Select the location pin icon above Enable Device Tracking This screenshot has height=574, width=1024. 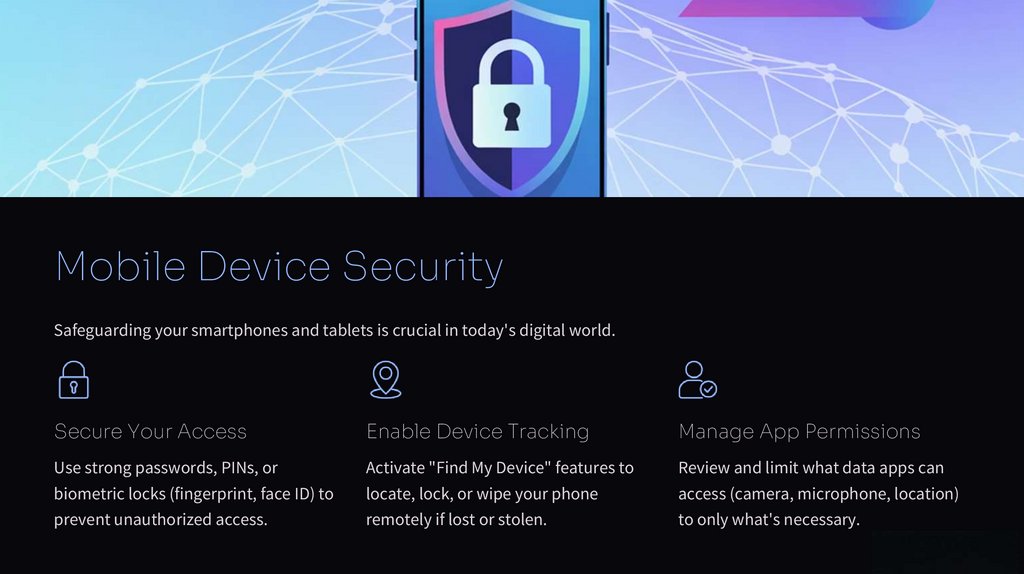(385, 379)
